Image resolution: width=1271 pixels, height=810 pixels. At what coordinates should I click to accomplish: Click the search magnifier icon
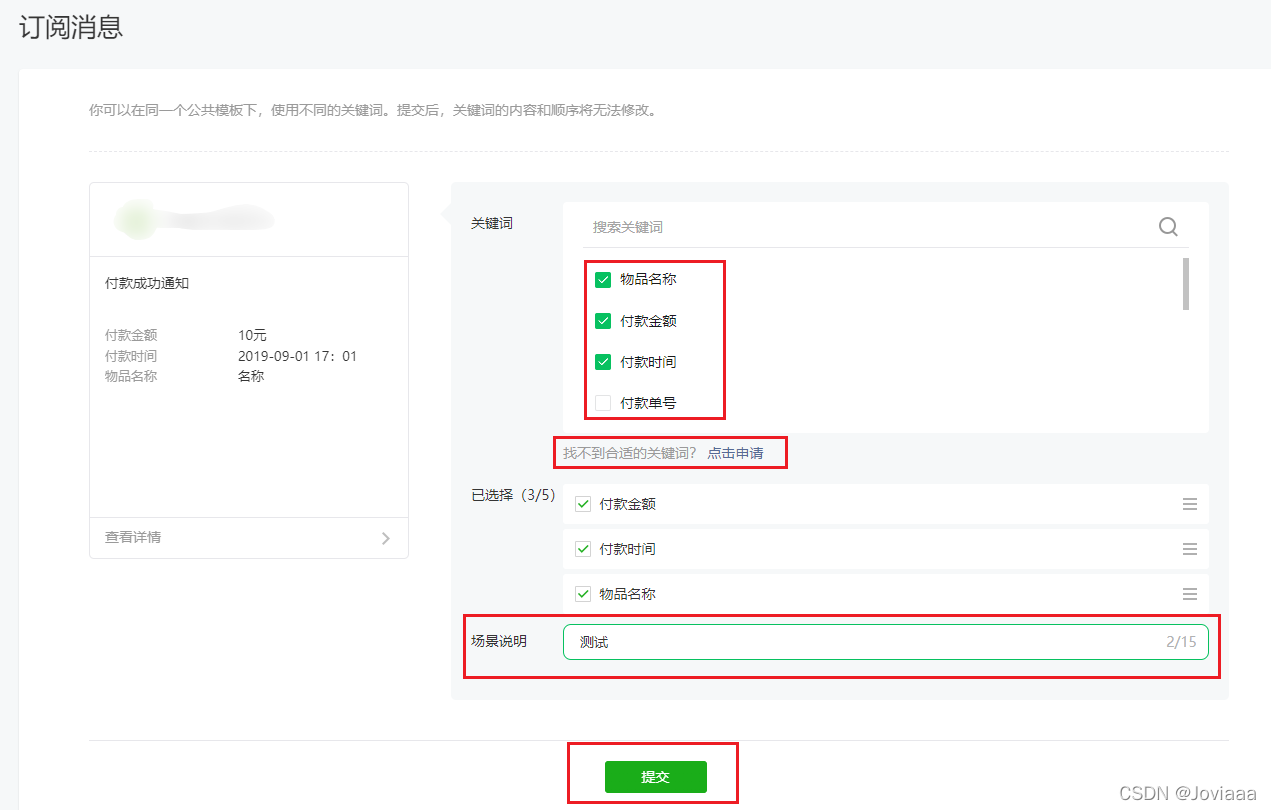(1167, 226)
